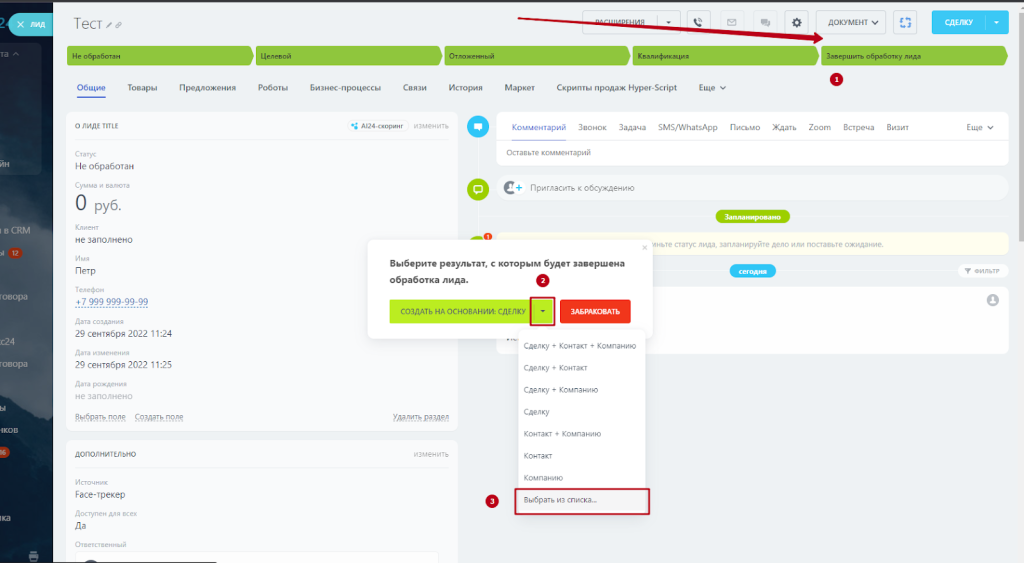This screenshot has width=1024, height=563.
Task: Open the settings gear icon
Action: coord(797,22)
